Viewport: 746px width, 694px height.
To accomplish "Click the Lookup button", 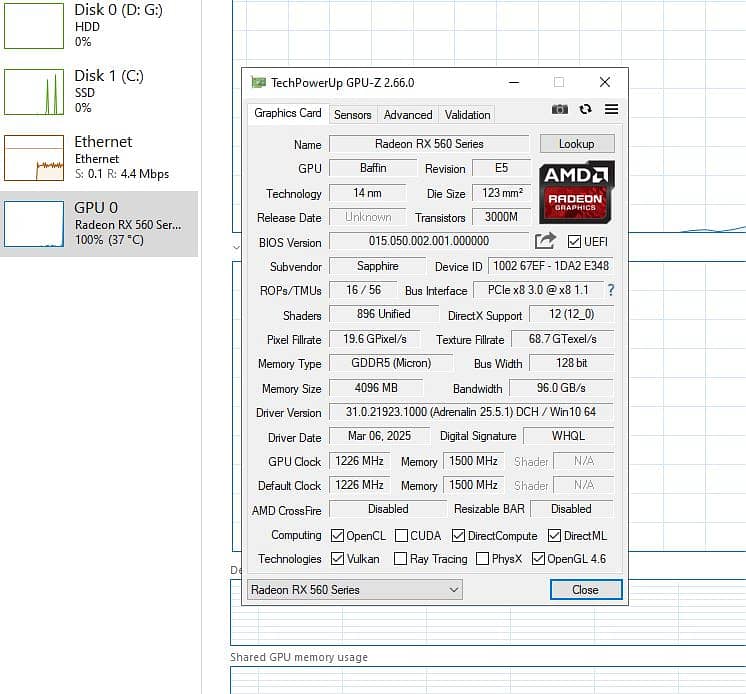I will (x=577, y=144).
